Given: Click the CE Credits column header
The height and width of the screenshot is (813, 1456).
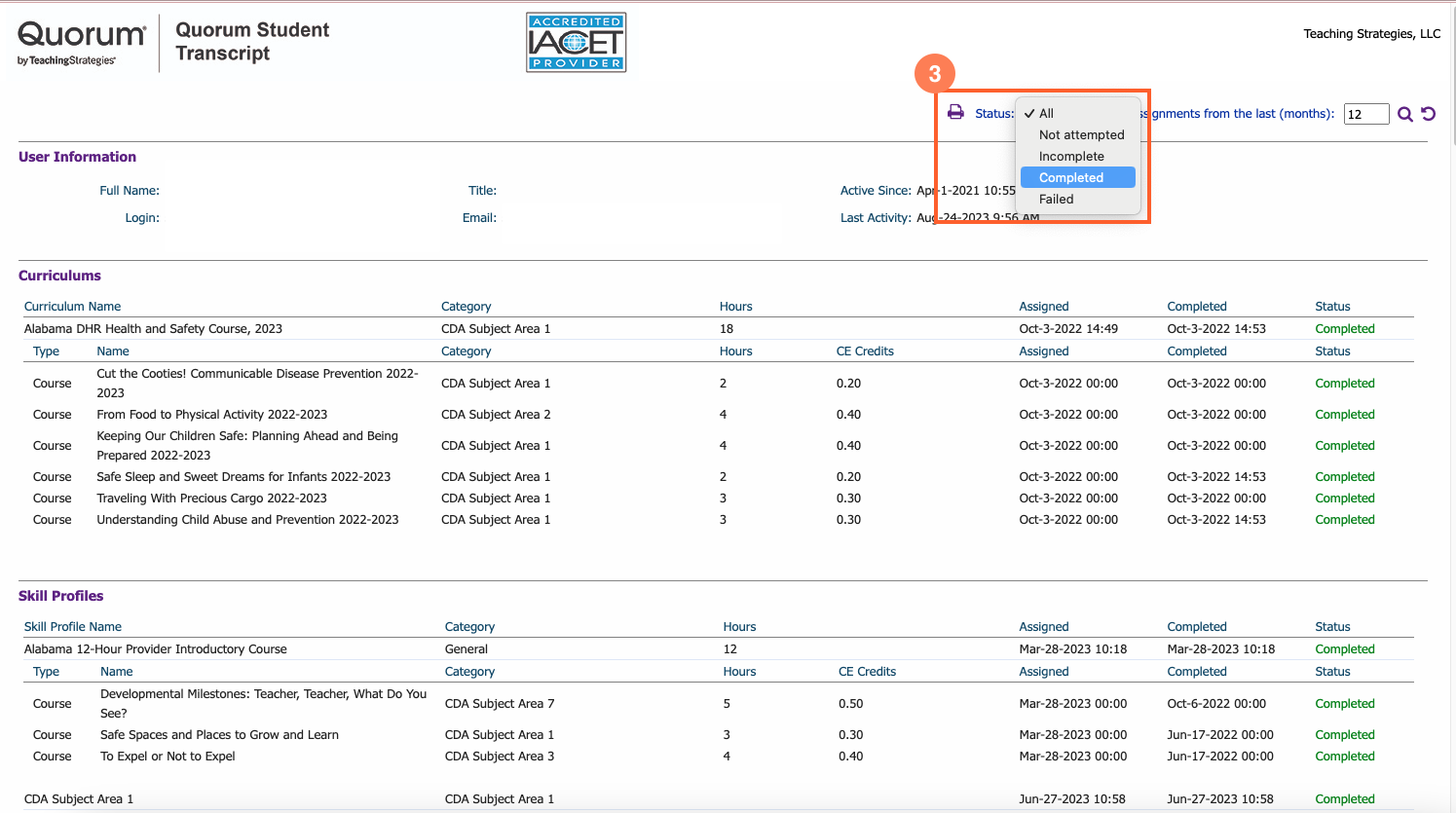Looking at the screenshot, I should coord(865,351).
